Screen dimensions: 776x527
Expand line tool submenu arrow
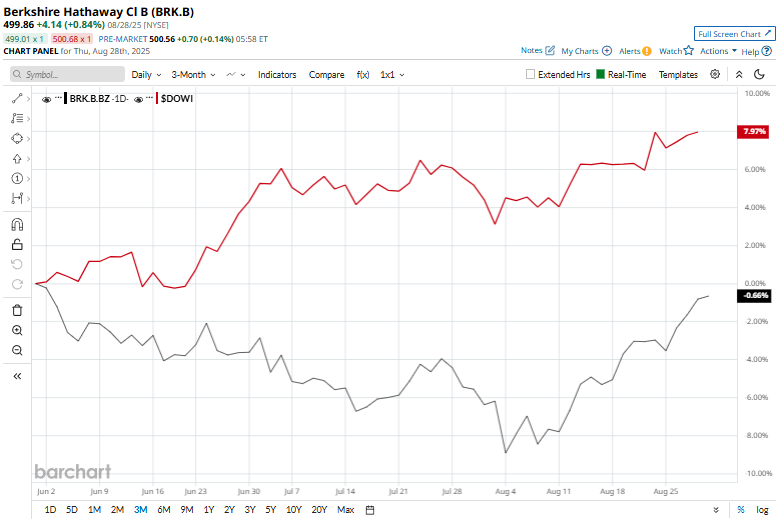coord(29,99)
